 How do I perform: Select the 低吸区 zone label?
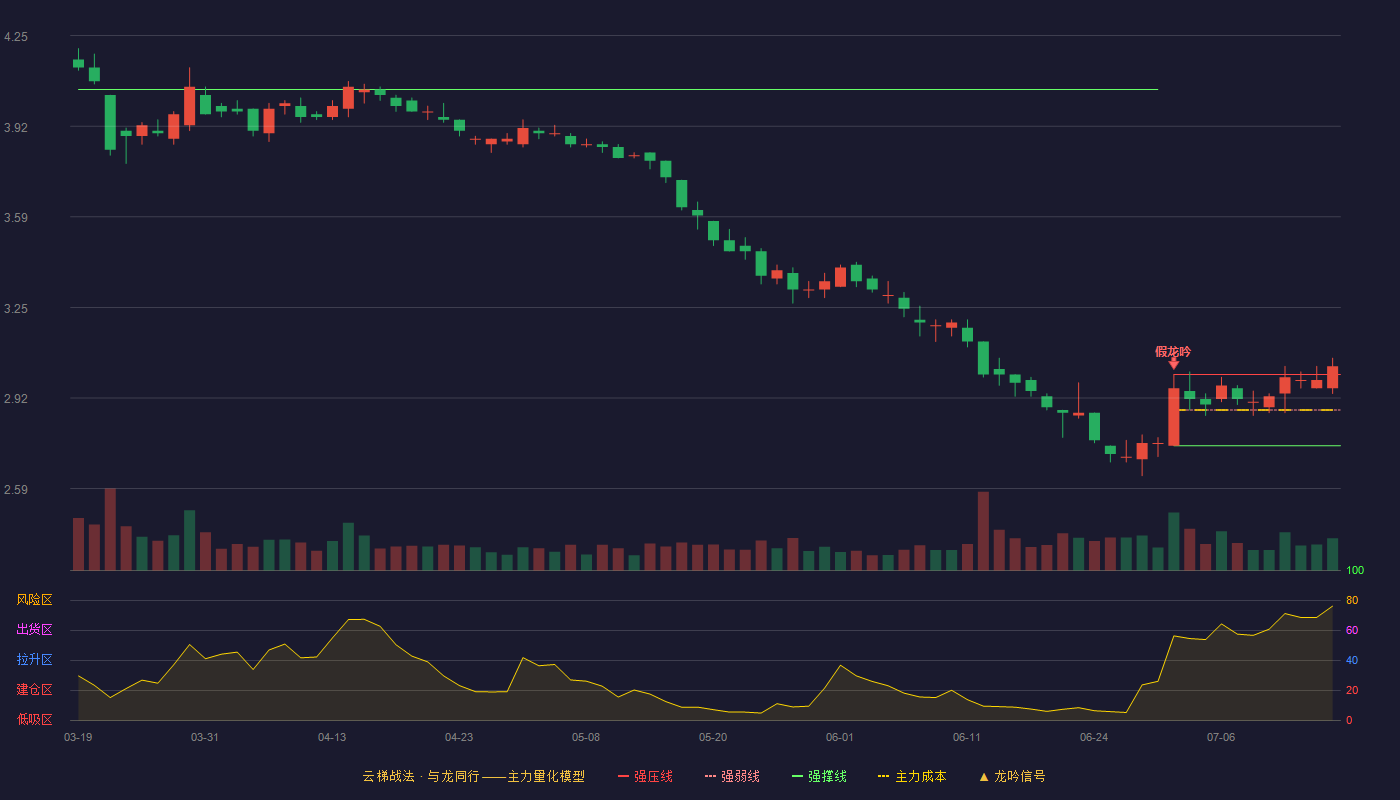(x=34, y=719)
